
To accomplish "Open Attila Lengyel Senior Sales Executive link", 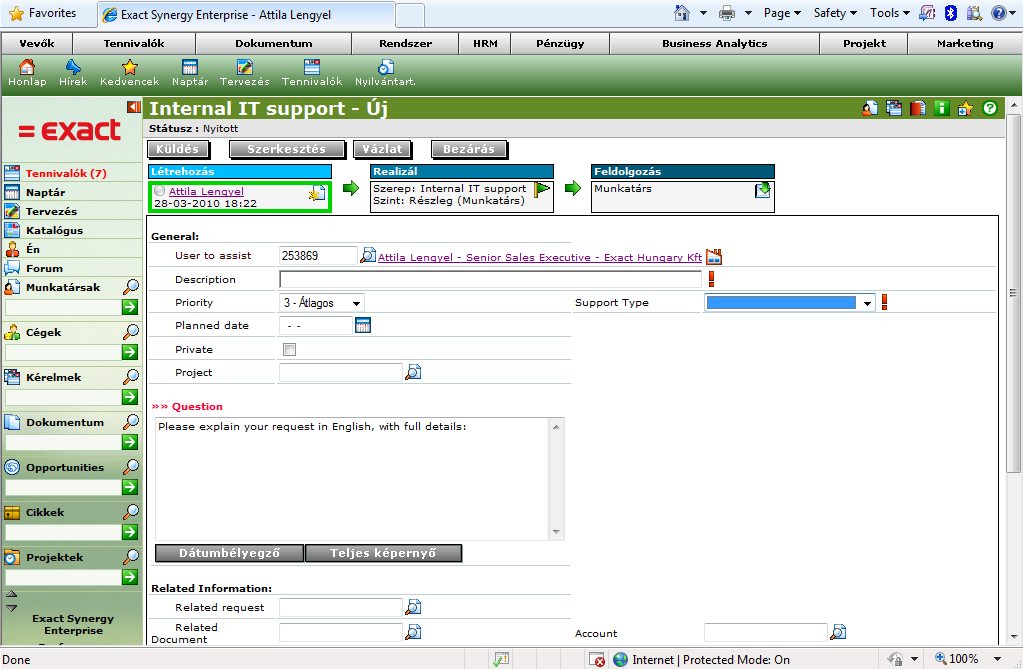I will click(540, 257).
